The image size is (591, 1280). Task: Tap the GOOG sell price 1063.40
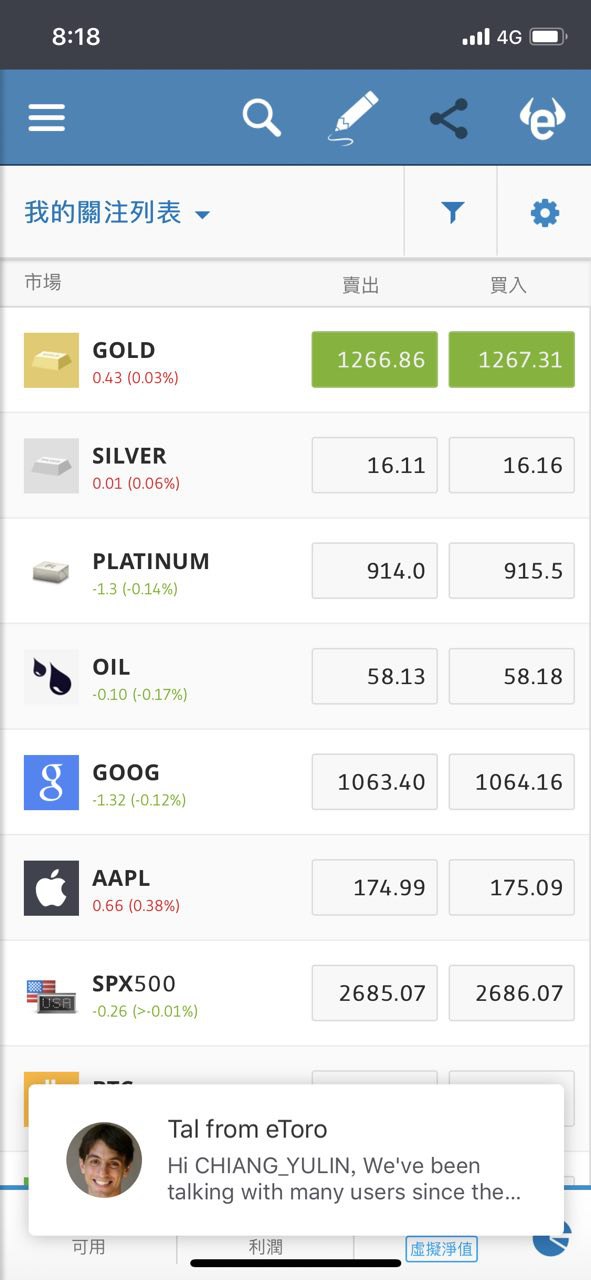pyautogui.click(x=374, y=782)
